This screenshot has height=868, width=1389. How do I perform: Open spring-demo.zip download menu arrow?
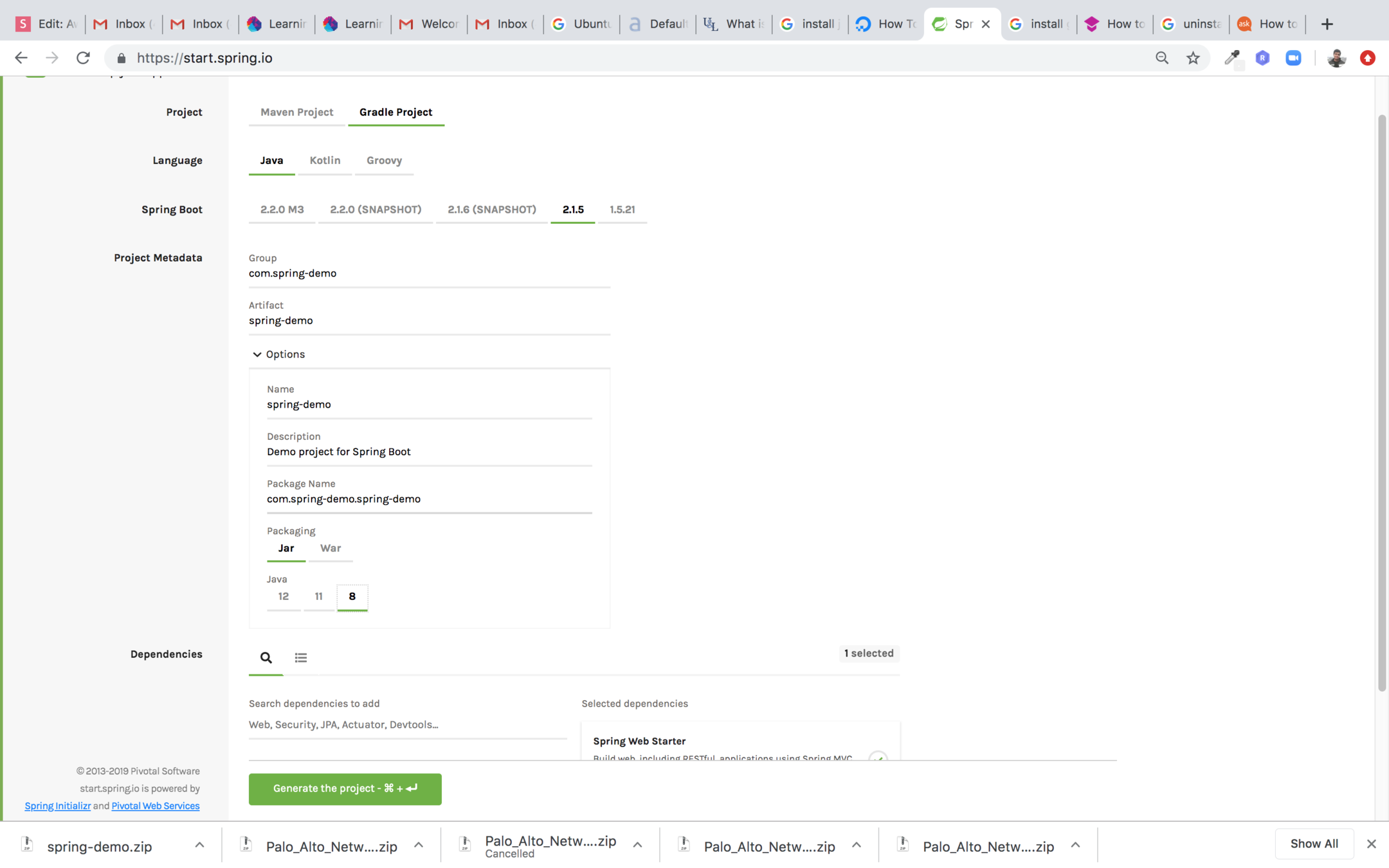[199, 845]
